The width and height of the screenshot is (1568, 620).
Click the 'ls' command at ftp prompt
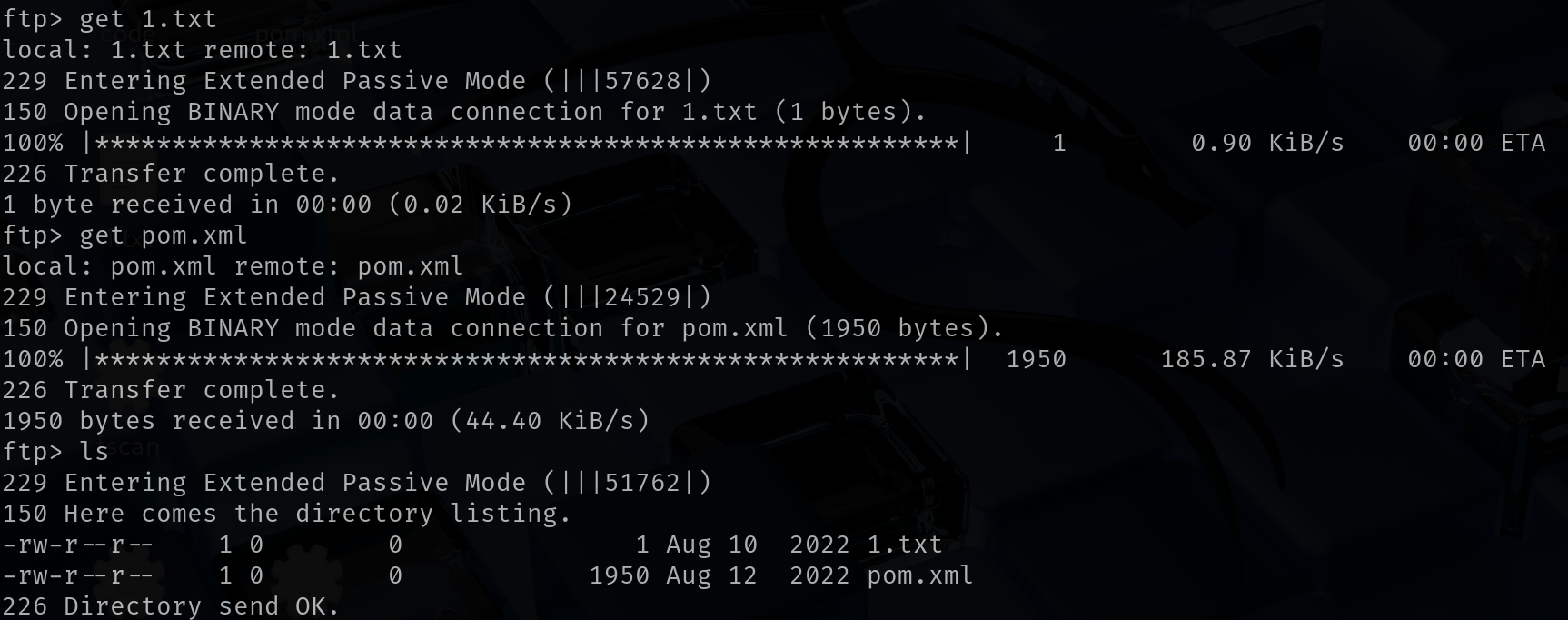(94, 452)
